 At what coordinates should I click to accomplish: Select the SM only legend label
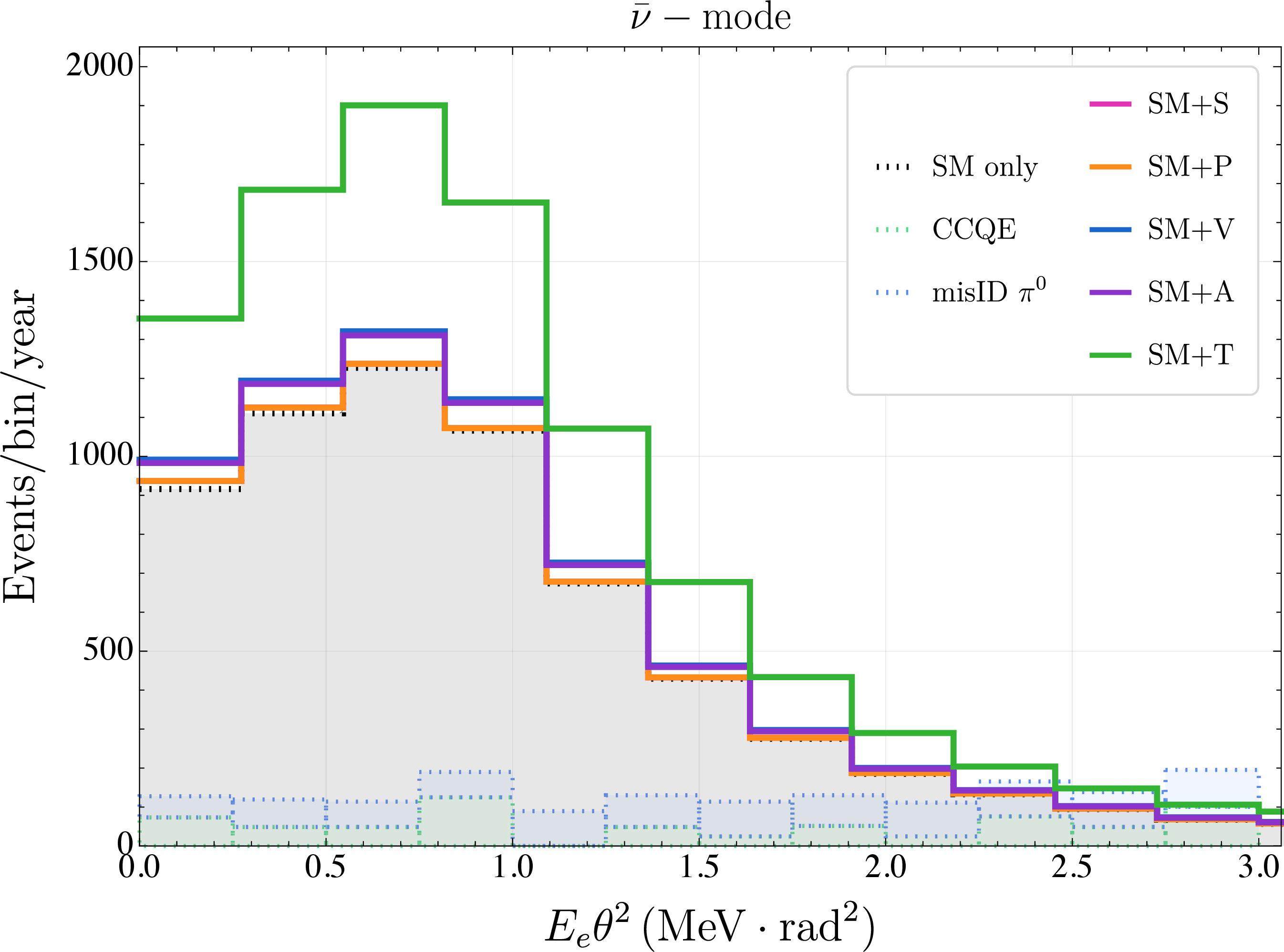984,167
